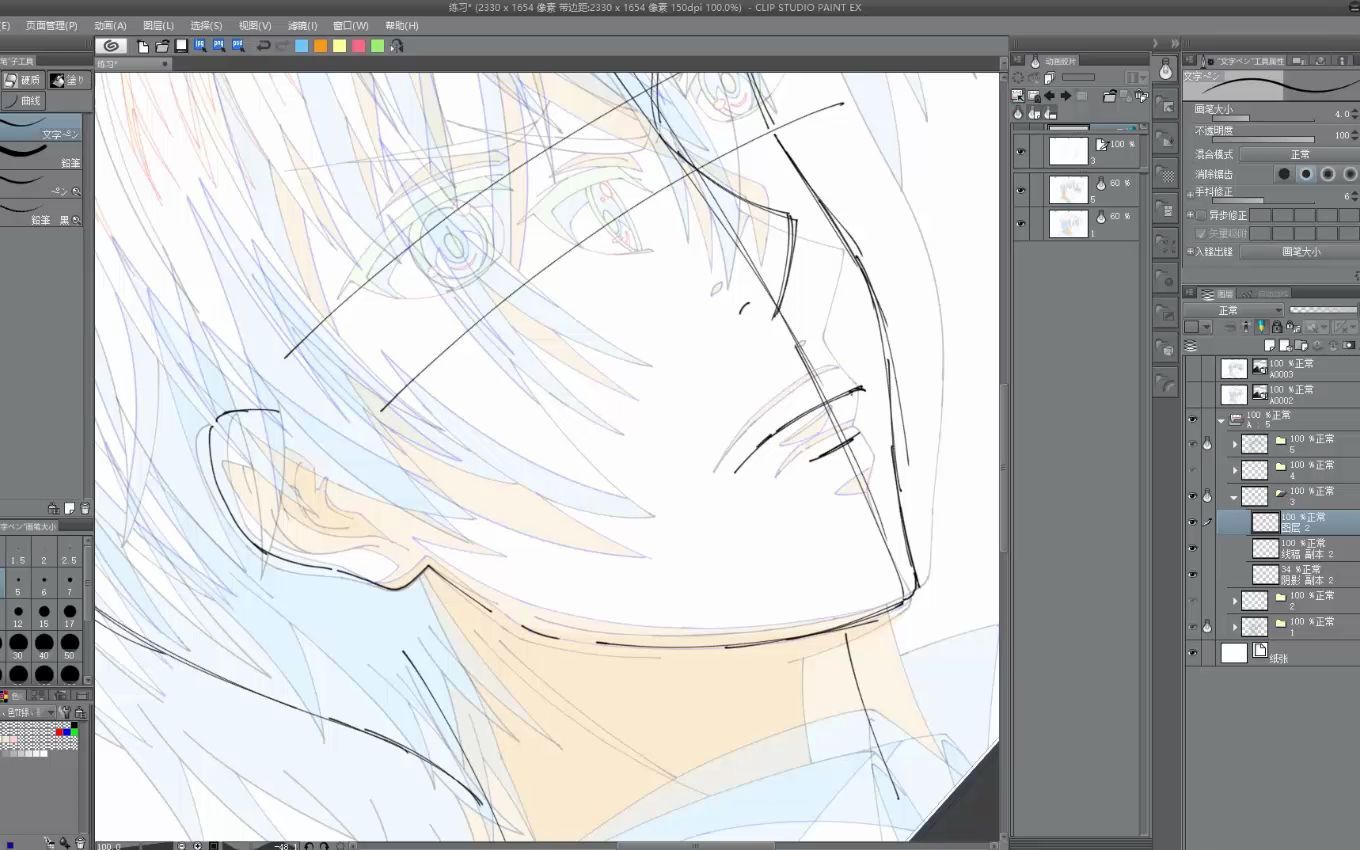Click the orange color swatch in toolbar

pos(320,46)
